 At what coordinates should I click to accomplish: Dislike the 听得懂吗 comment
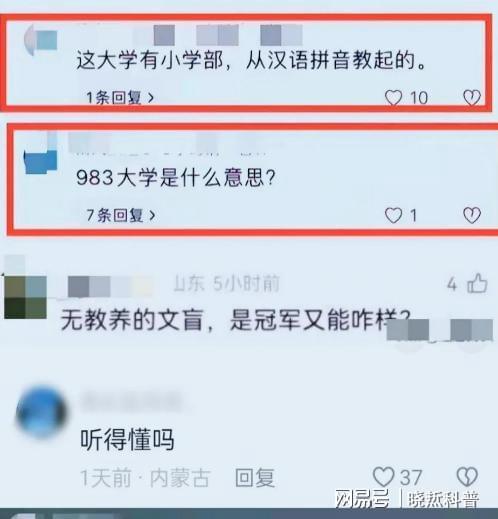click(x=467, y=477)
